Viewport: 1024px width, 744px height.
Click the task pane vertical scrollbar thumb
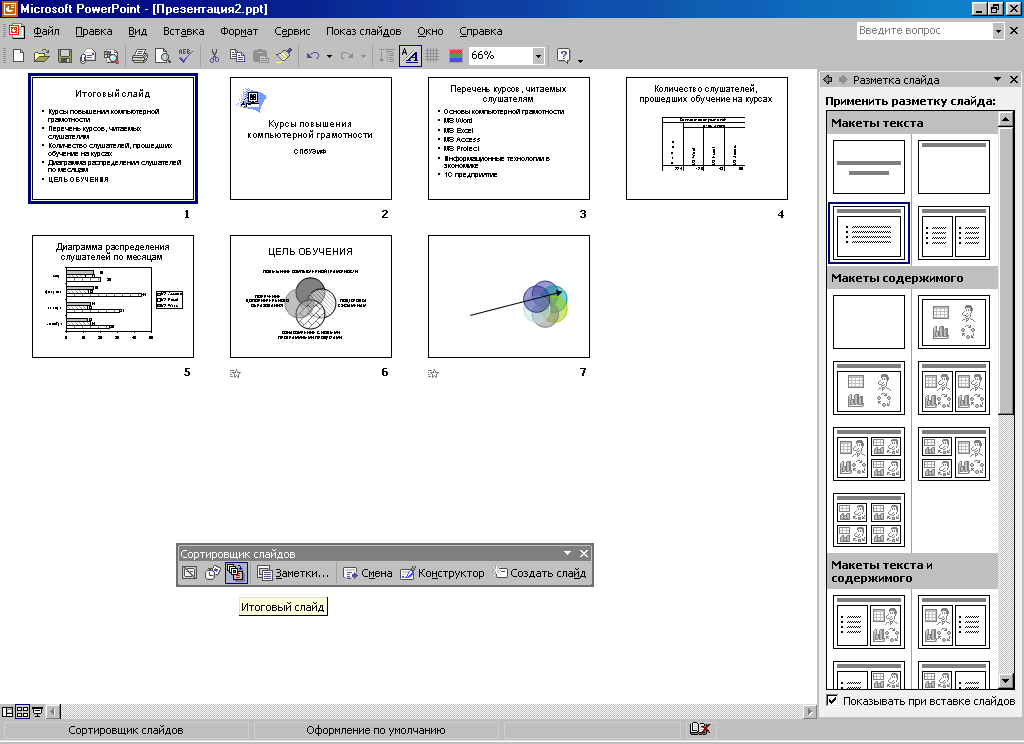[x=1006, y=270]
